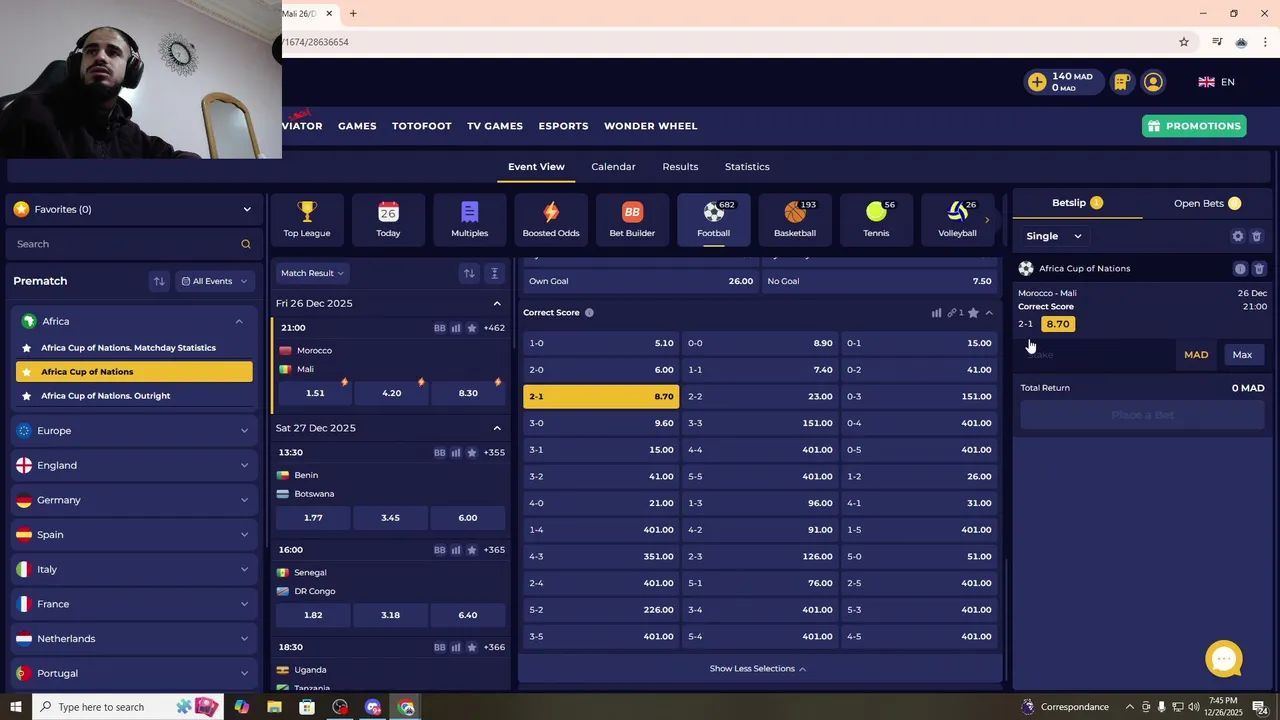
Task: Click the search magnifier icon in sidebar
Action: pyautogui.click(x=246, y=244)
